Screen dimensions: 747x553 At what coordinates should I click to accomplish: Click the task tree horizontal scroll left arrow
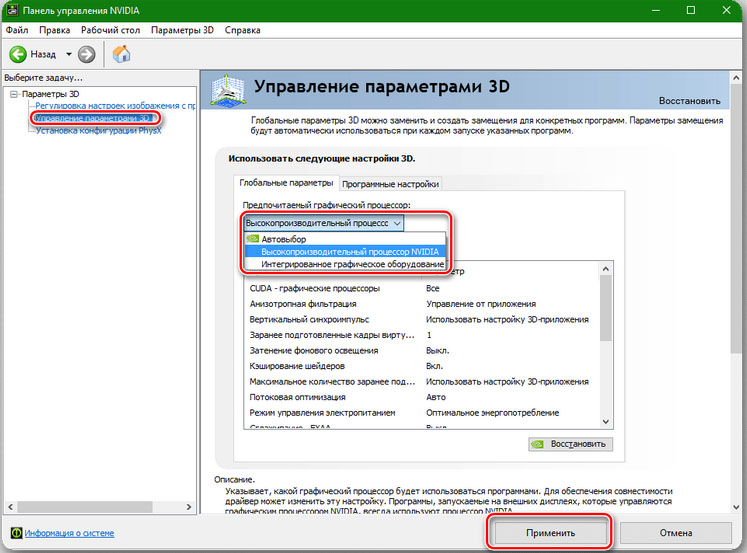click(x=10, y=507)
